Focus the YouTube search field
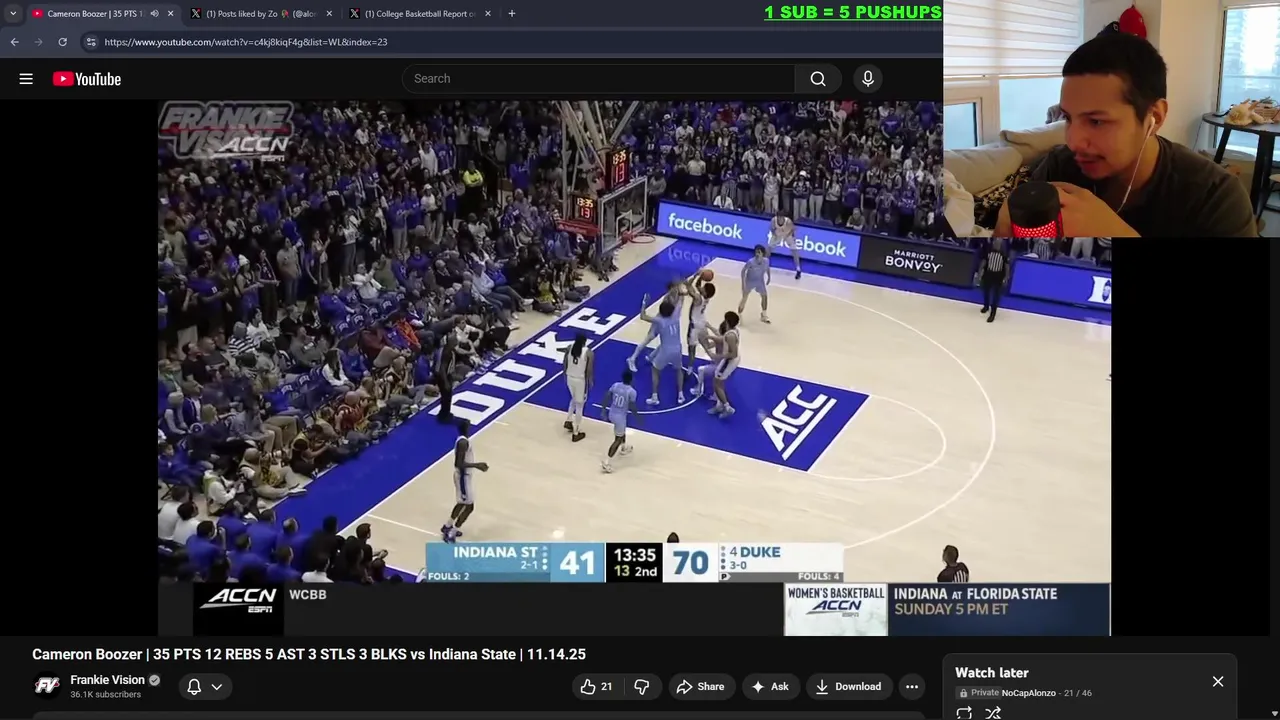The width and height of the screenshot is (1280, 720). [598, 79]
